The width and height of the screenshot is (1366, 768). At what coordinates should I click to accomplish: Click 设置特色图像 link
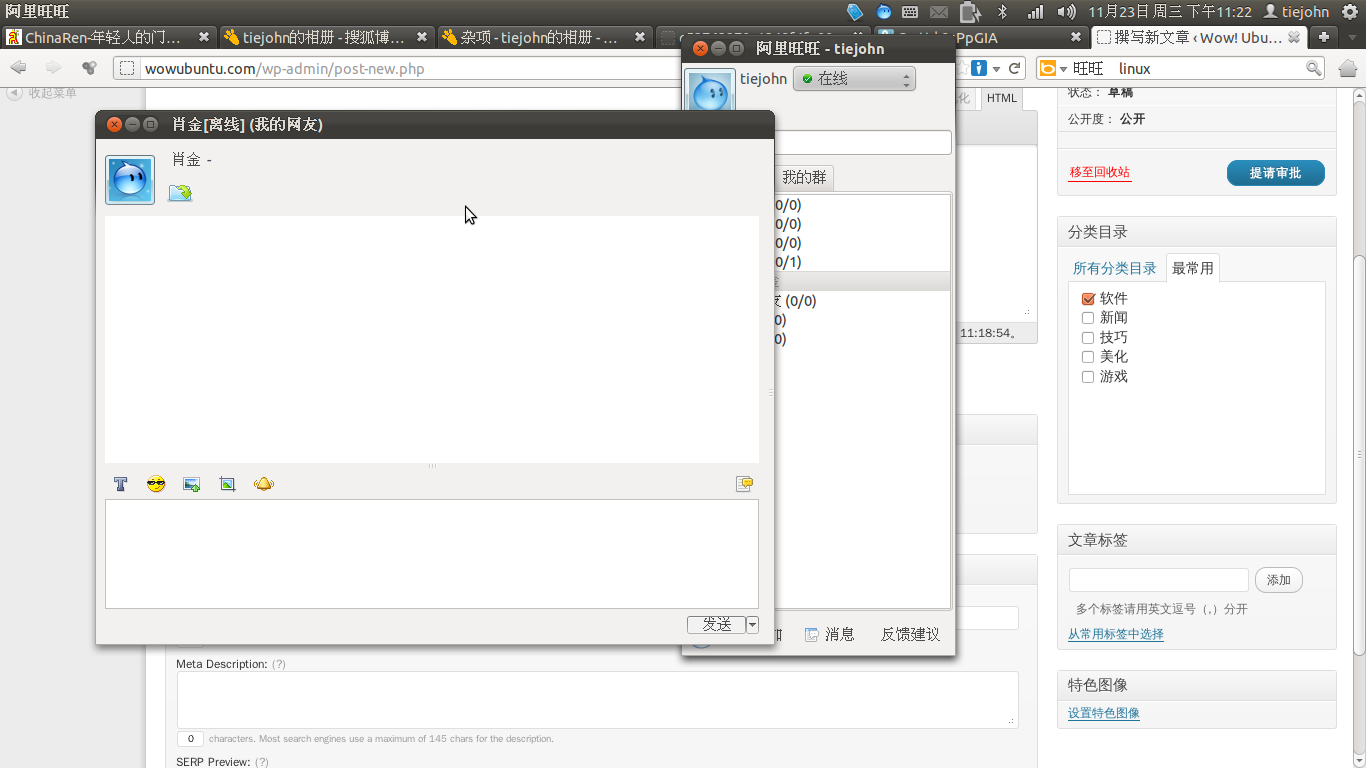(1103, 713)
